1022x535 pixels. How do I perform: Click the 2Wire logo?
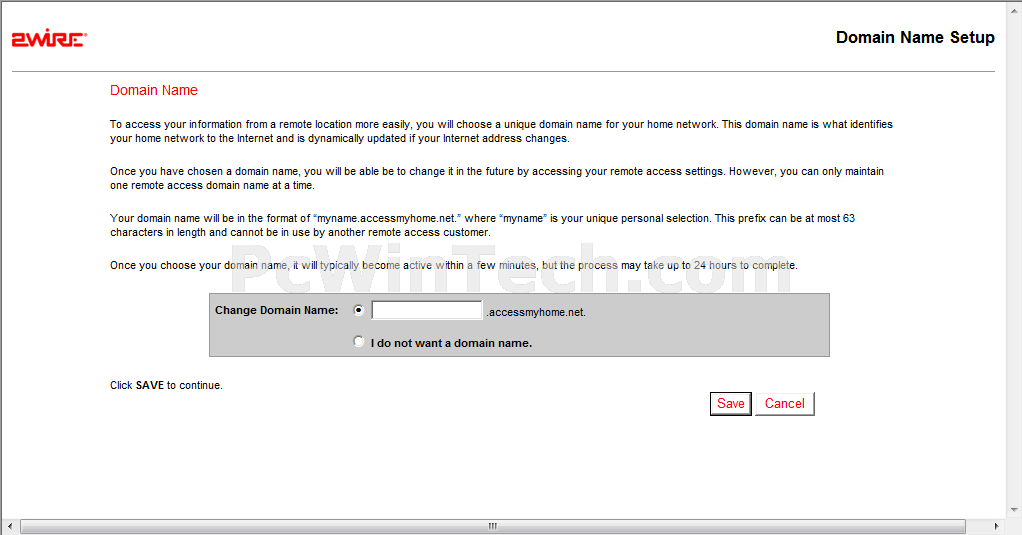coord(49,39)
